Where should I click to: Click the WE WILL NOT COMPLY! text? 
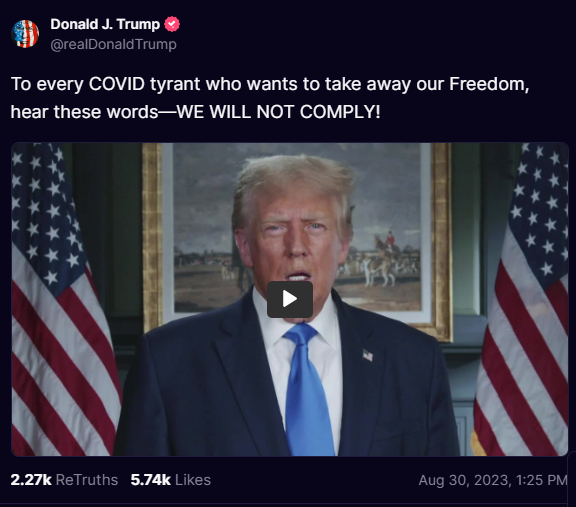[x=278, y=112]
